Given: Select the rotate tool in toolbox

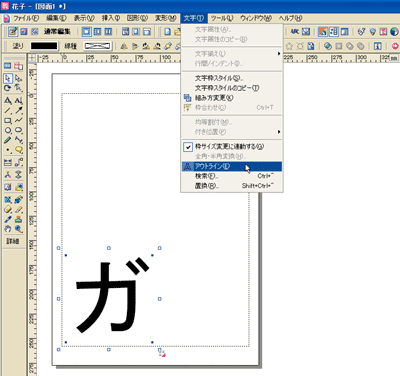Looking at the screenshot, I should [x=8, y=88].
